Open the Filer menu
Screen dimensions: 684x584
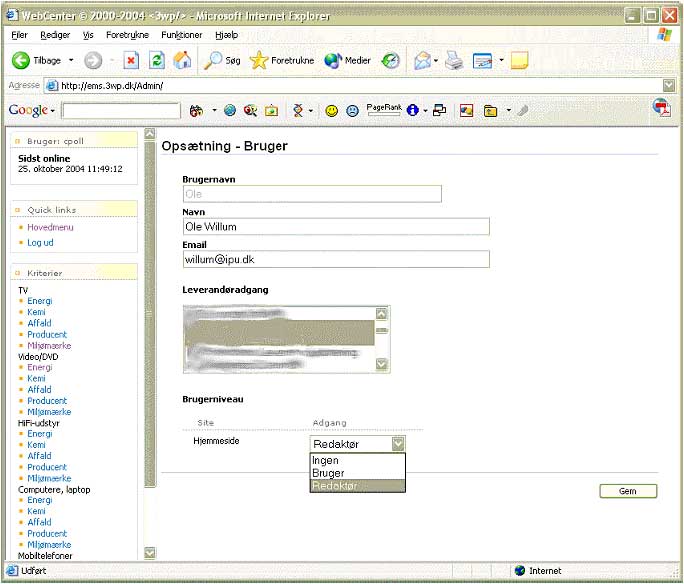pyautogui.click(x=19, y=35)
